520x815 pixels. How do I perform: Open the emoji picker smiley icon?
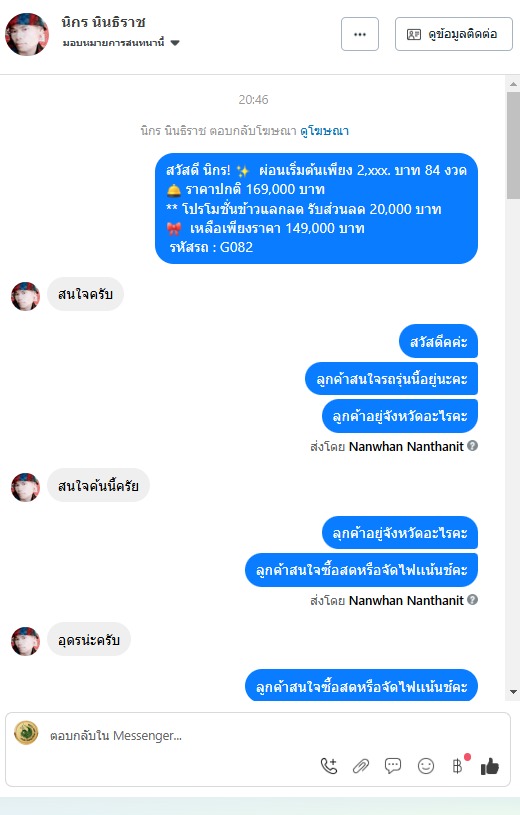coord(426,766)
